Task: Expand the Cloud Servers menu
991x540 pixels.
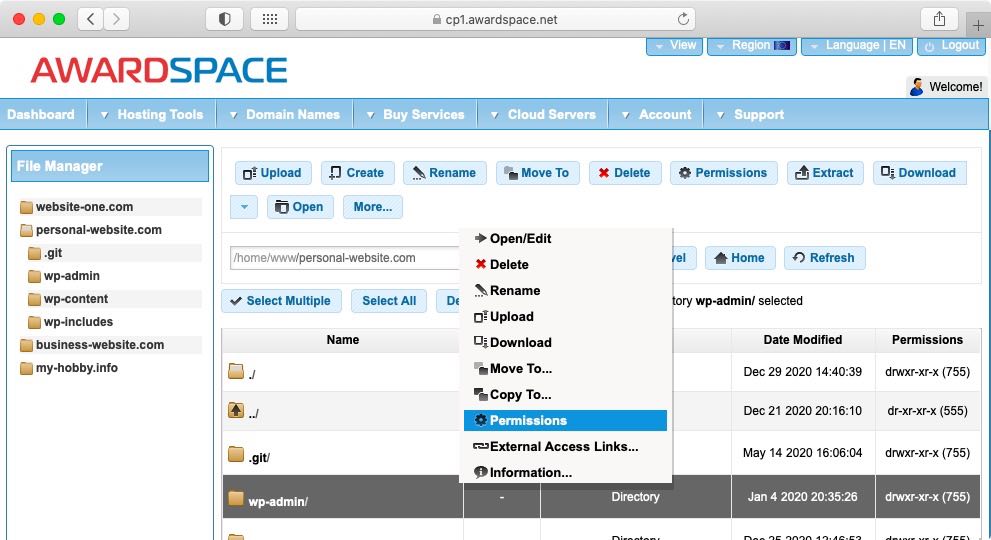Action: (544, 114)
